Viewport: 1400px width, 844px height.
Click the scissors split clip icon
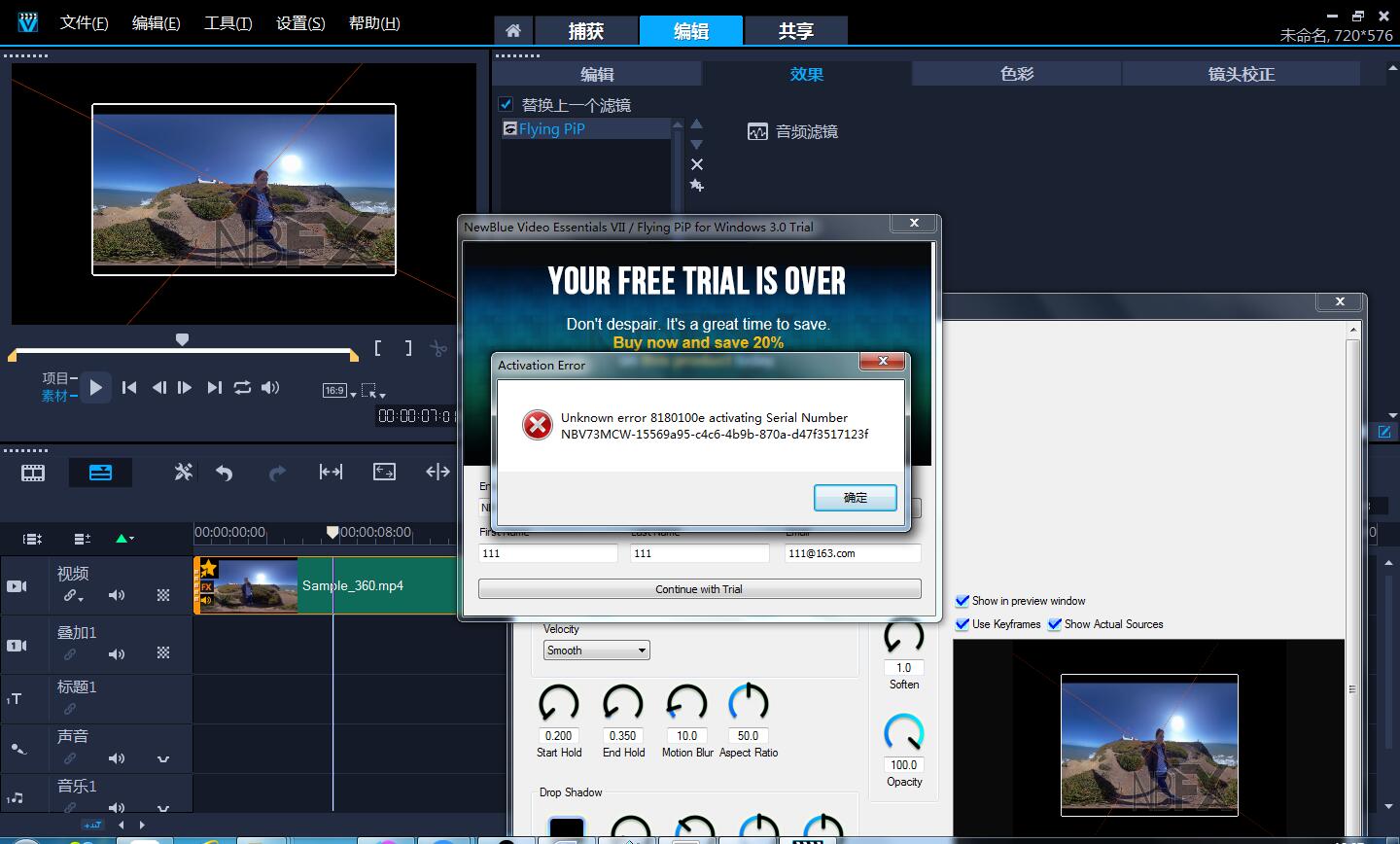(x=438, y=348)
